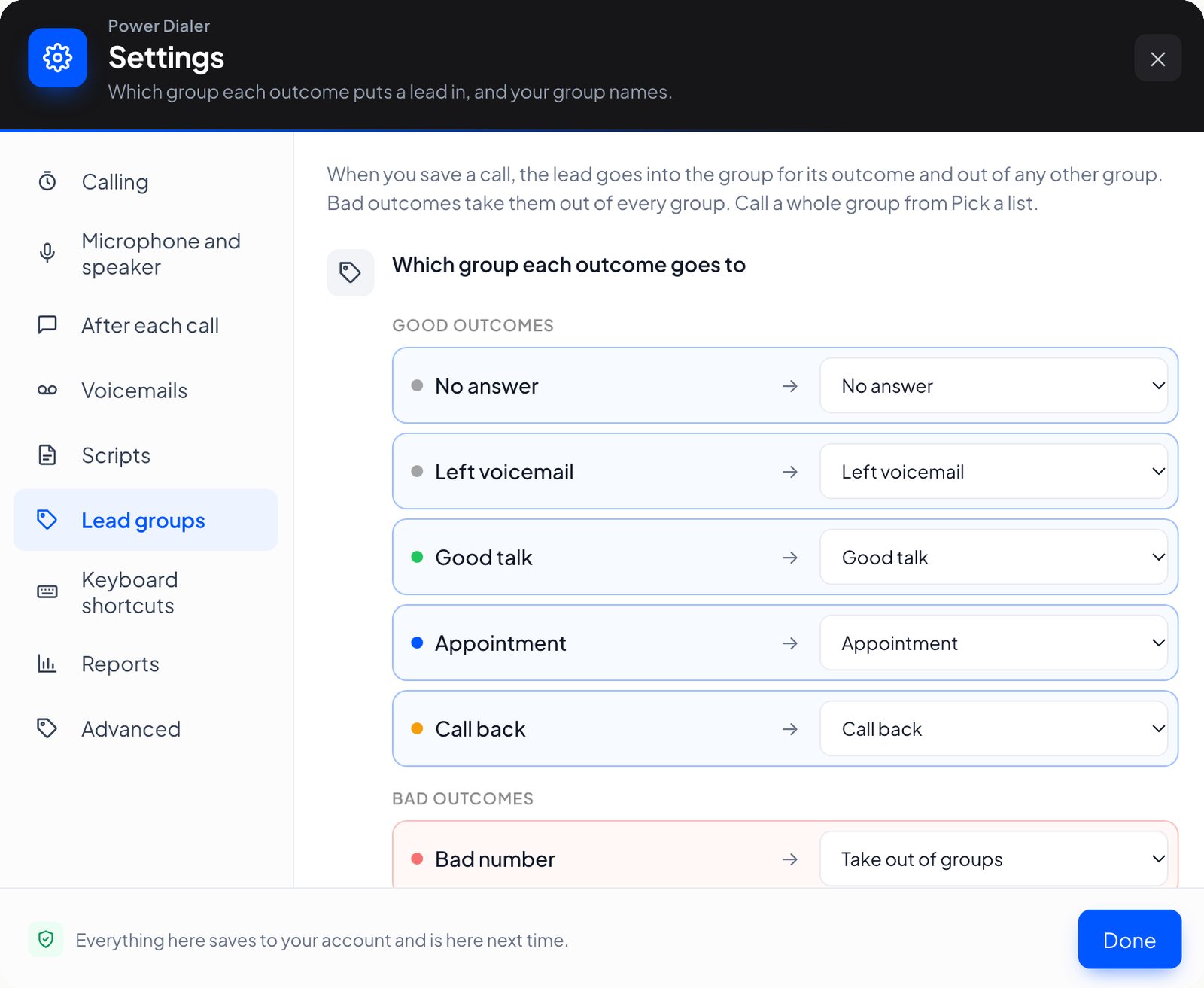Open the Take out of groups dropdown
This screenshot has height=988, width=1204.
click(993, 859)
